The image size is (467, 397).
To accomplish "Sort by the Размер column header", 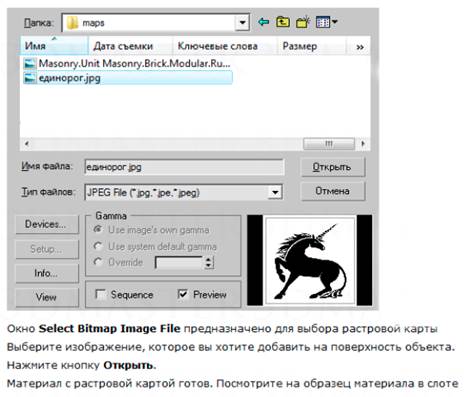I will (311, 46).
